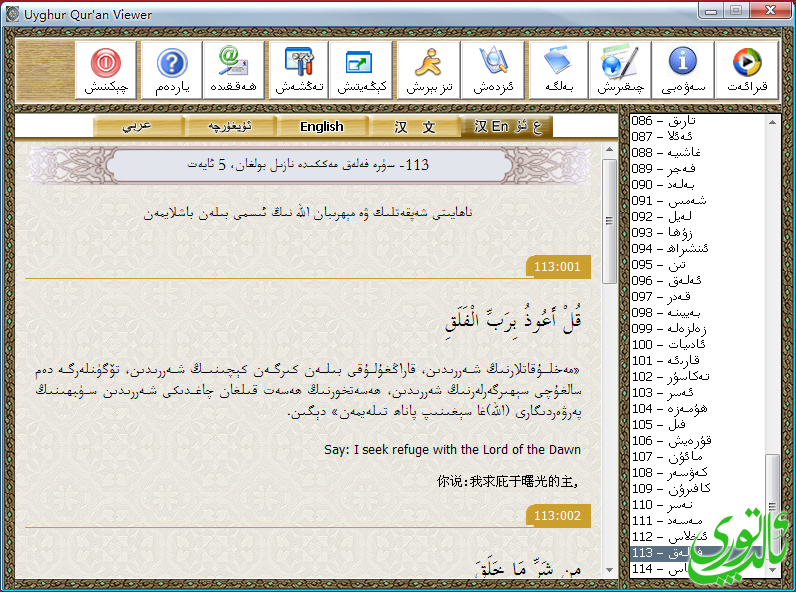Click text pane scrollbar thumb

(609, 221)
